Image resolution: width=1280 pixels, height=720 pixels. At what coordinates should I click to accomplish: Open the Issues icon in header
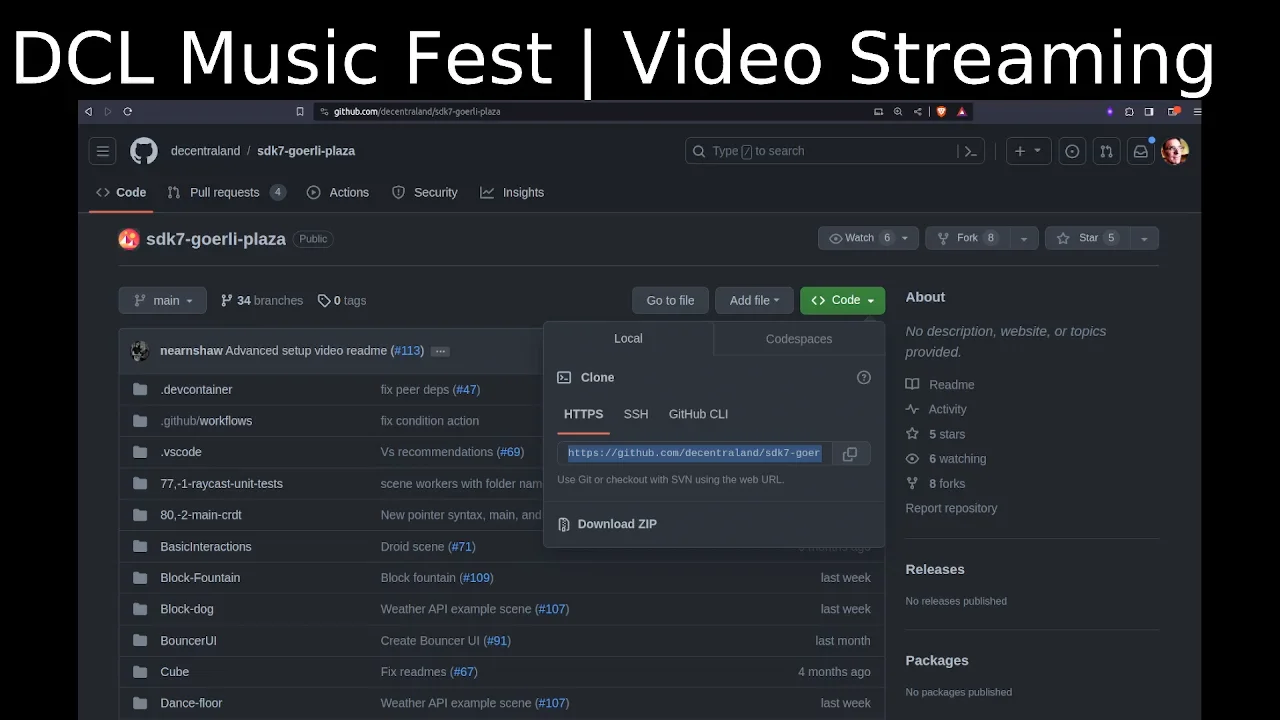(x=1072, y=151)
